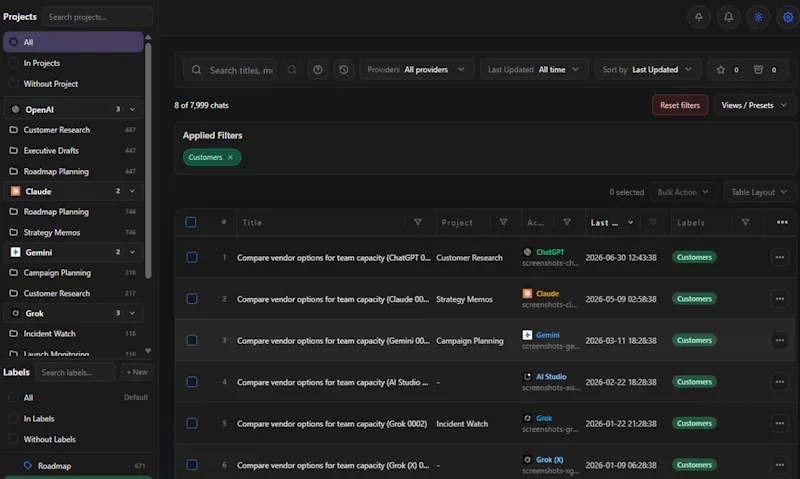Open row actions for ChatGPT chat row
The height and width of the screenshot is (479, 800).
tap(780, 258)
